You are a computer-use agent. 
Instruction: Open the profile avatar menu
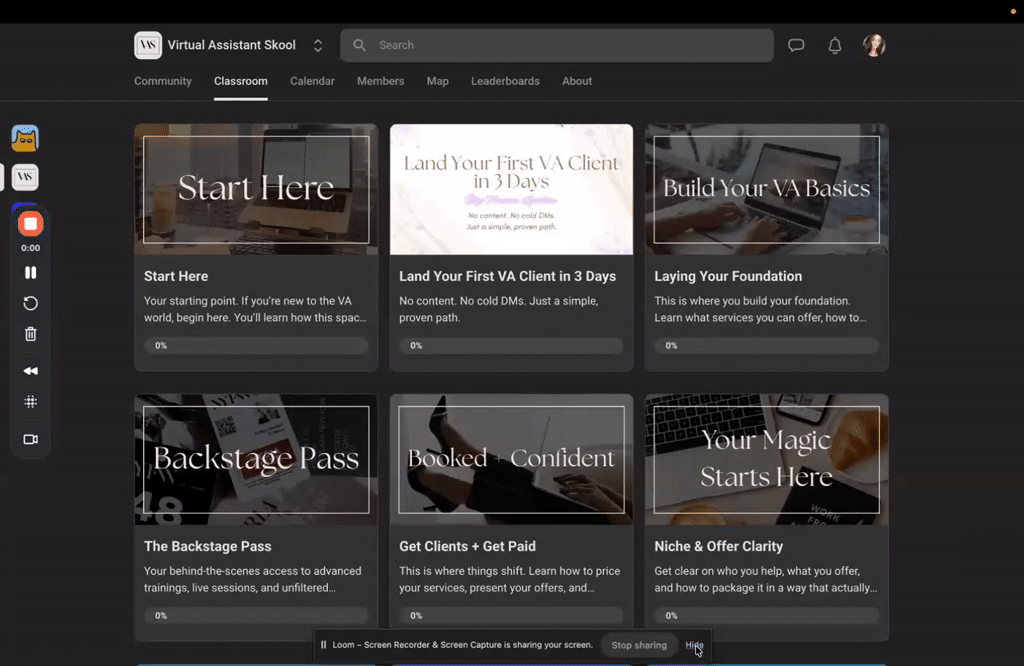coord(874,45)
